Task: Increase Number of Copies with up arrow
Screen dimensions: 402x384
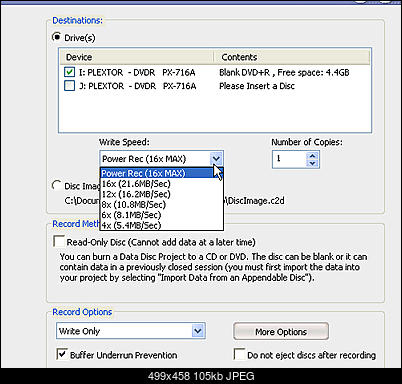Action: (312, 156)
